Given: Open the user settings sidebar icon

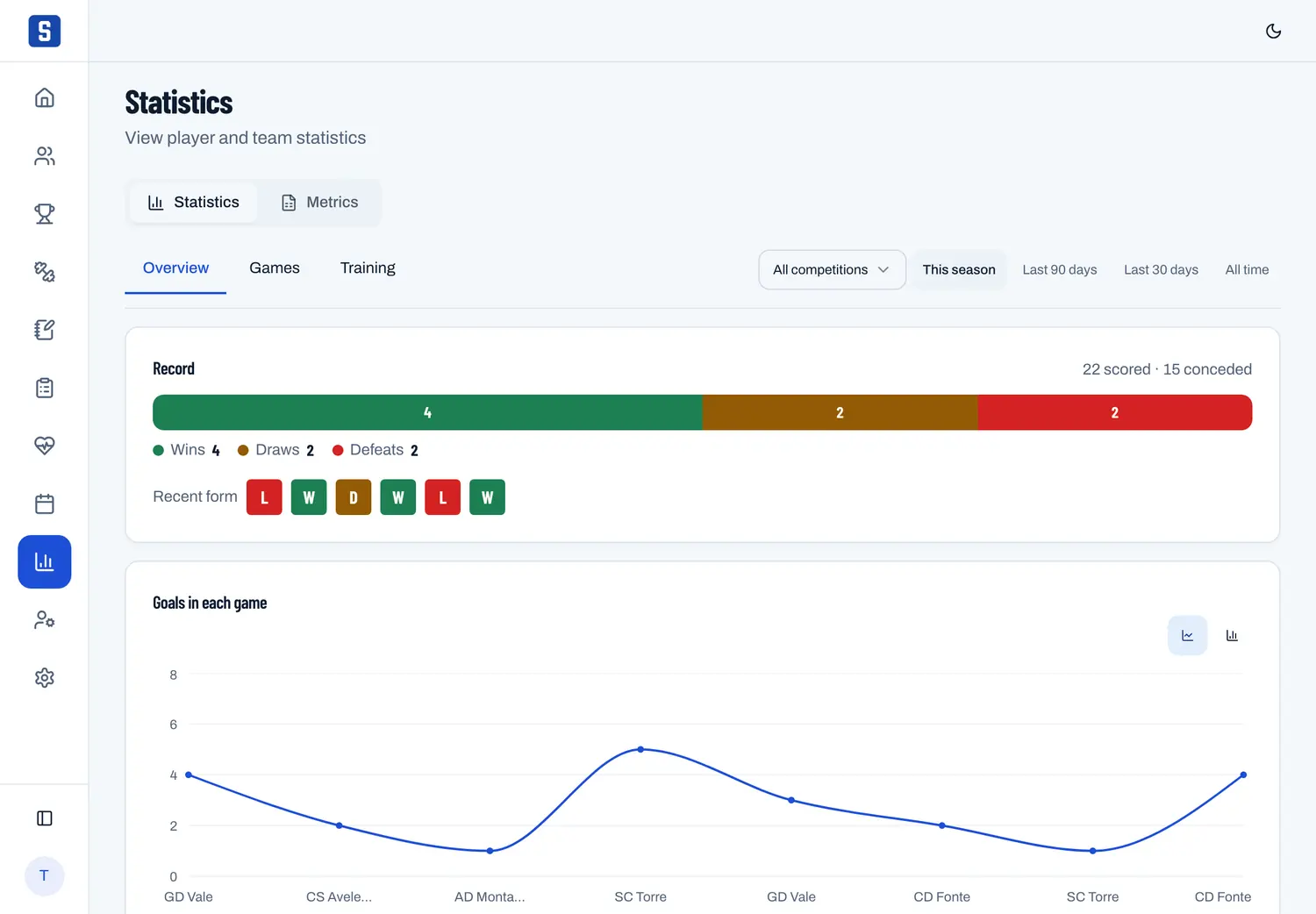Looking at the screenshot, I should point(44,620).
